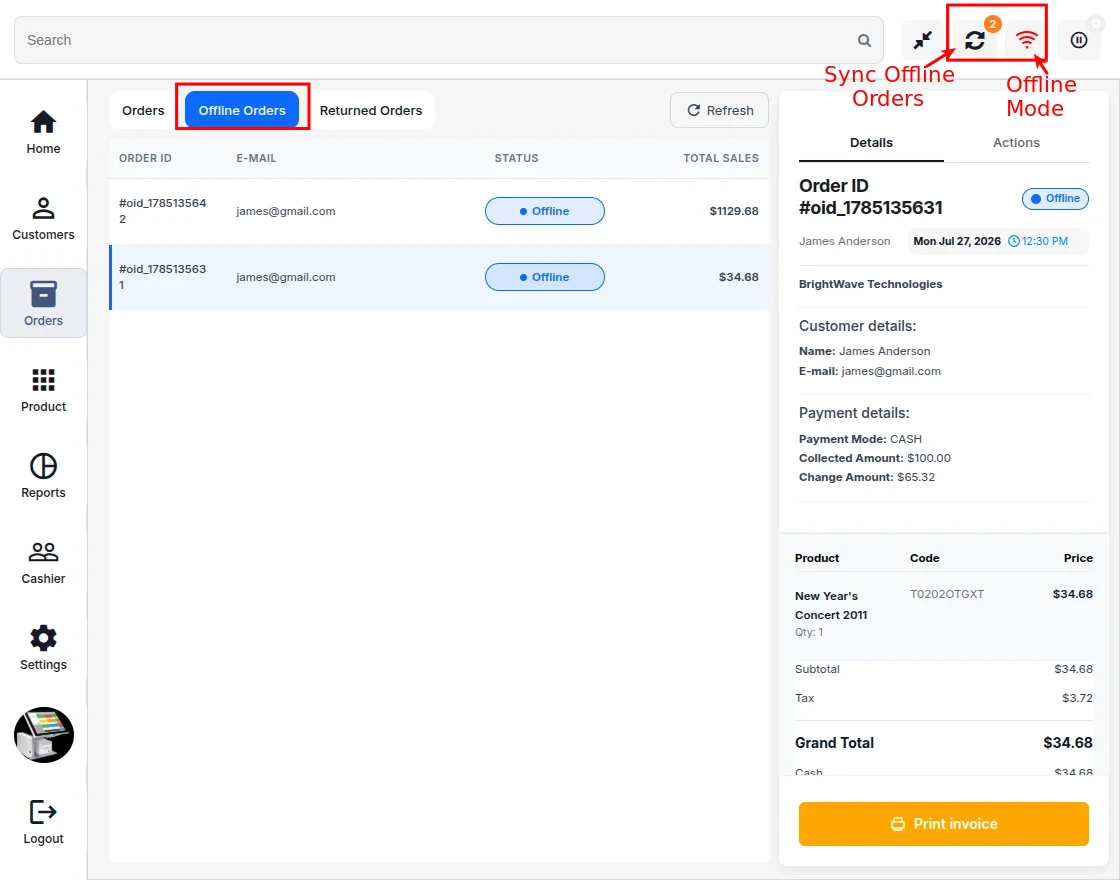Switch to the Orders tab
Viewport: 1120px width, 880px height.
tap(143, 111)
